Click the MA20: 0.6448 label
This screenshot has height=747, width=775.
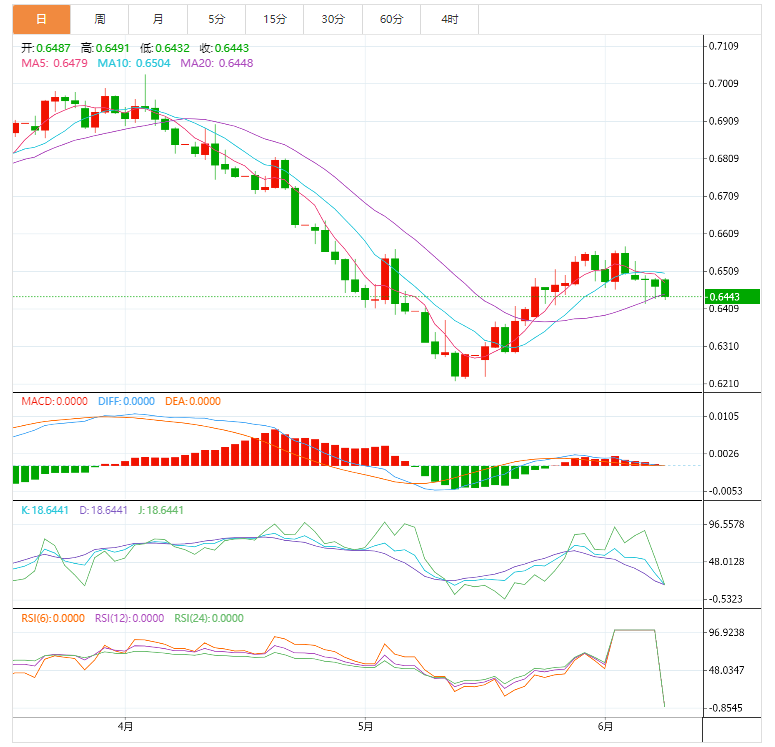[x=216, y=63]
